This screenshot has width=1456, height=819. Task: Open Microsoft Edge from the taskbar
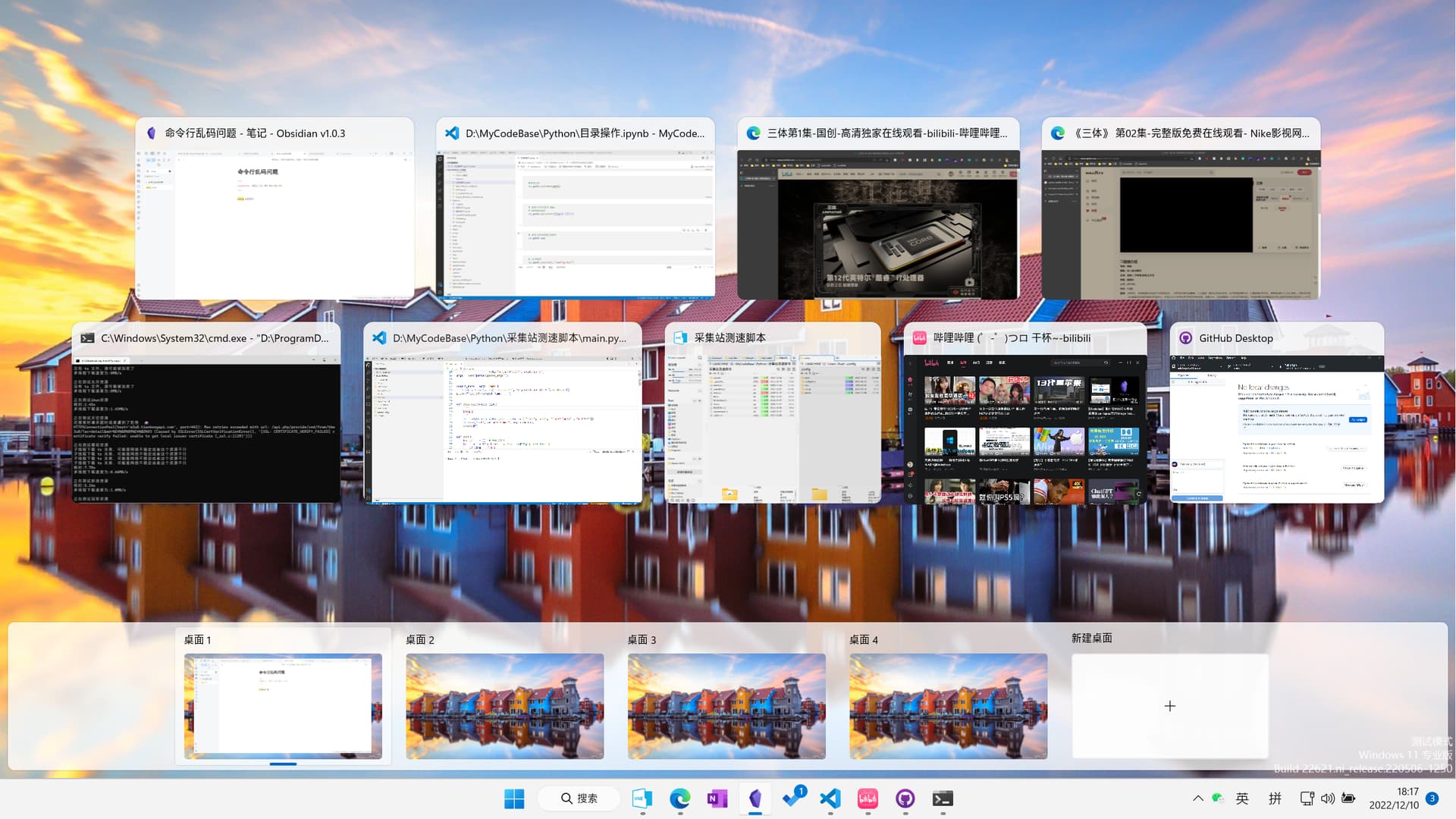680,799
